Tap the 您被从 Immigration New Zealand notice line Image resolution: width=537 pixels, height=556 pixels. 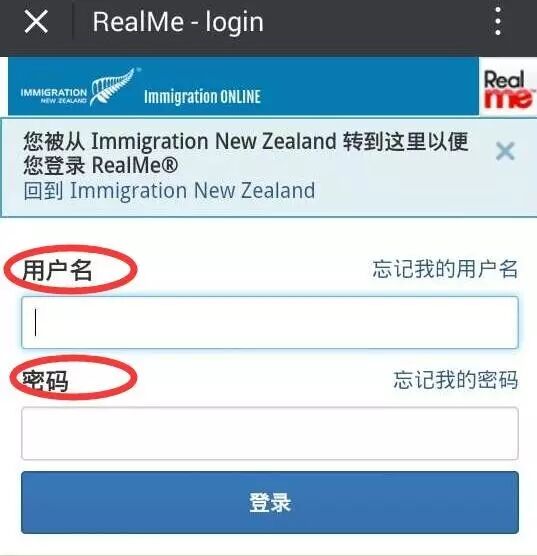point(246,141)
